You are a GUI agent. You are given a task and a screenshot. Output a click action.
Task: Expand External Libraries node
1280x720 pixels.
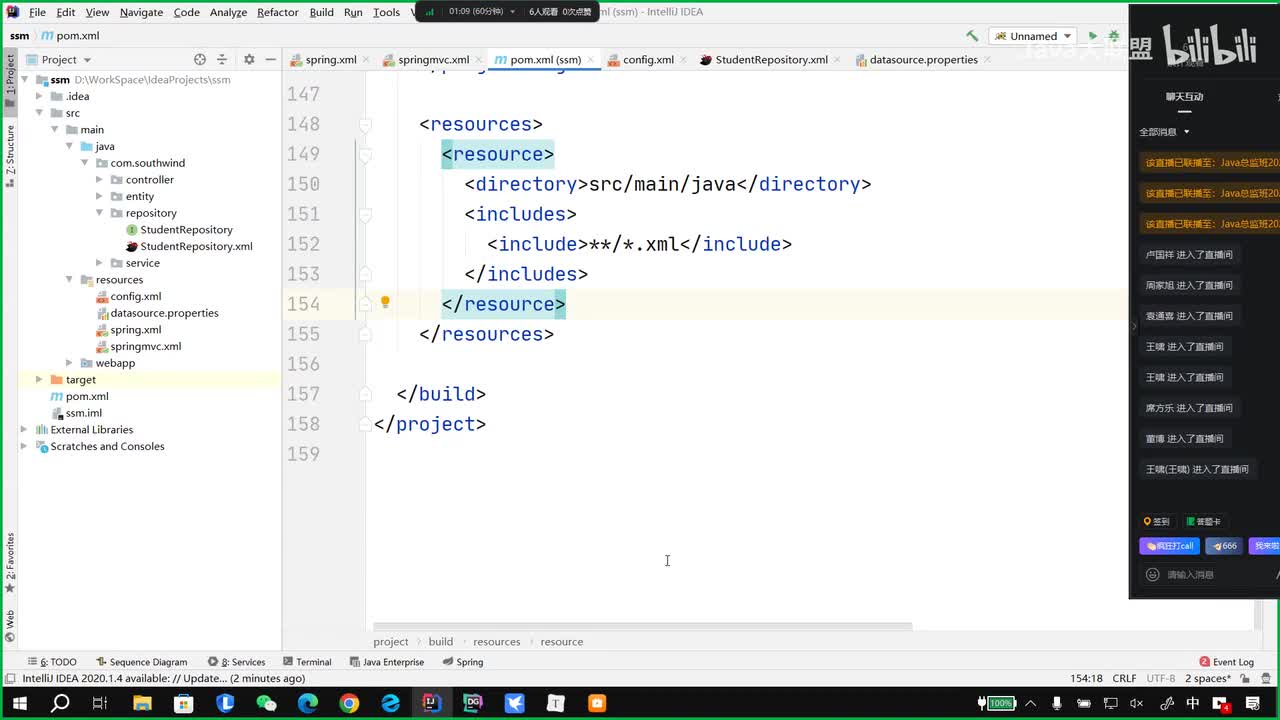25,430
